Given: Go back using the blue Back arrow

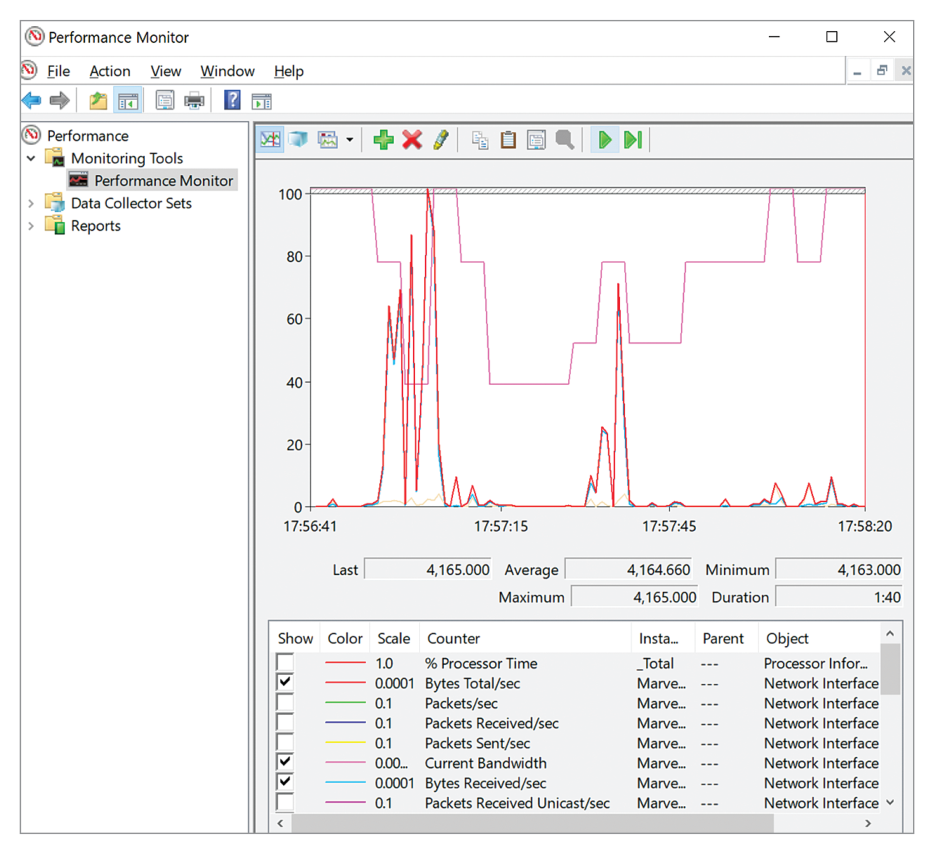Looking at the screenshot, I should tap(32, 101).
